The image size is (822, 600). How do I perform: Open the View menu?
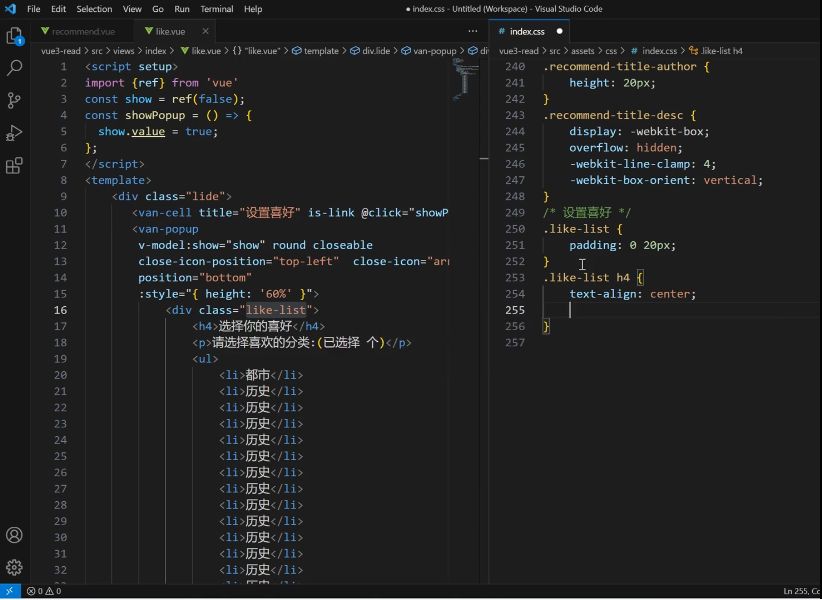[132, 9]
